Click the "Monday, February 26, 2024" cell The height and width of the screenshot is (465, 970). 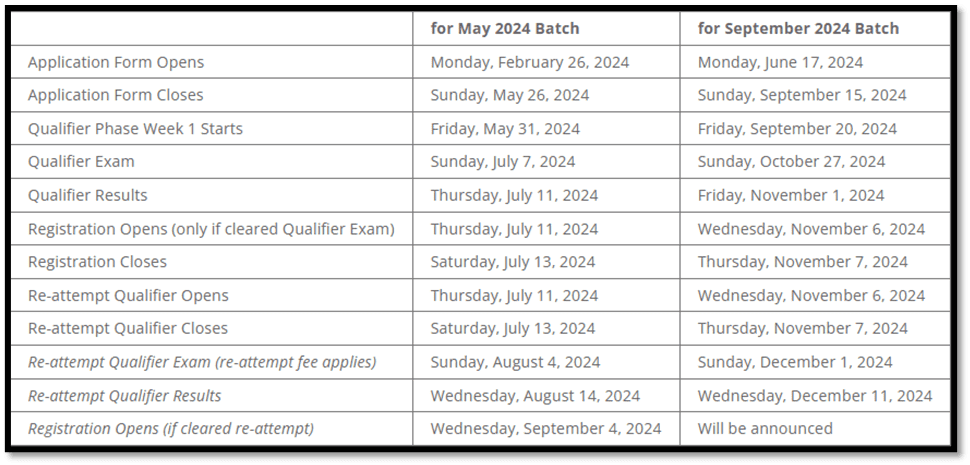point(530,62)
